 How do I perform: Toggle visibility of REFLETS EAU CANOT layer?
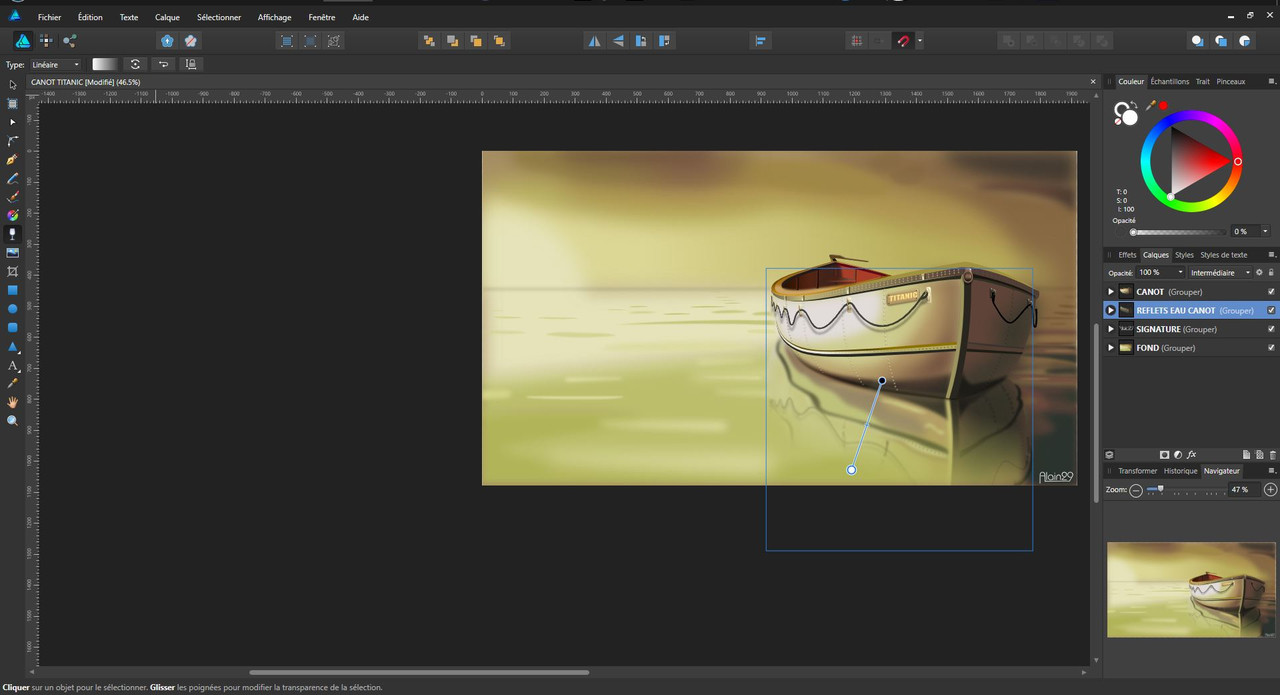click(1271, 310)
